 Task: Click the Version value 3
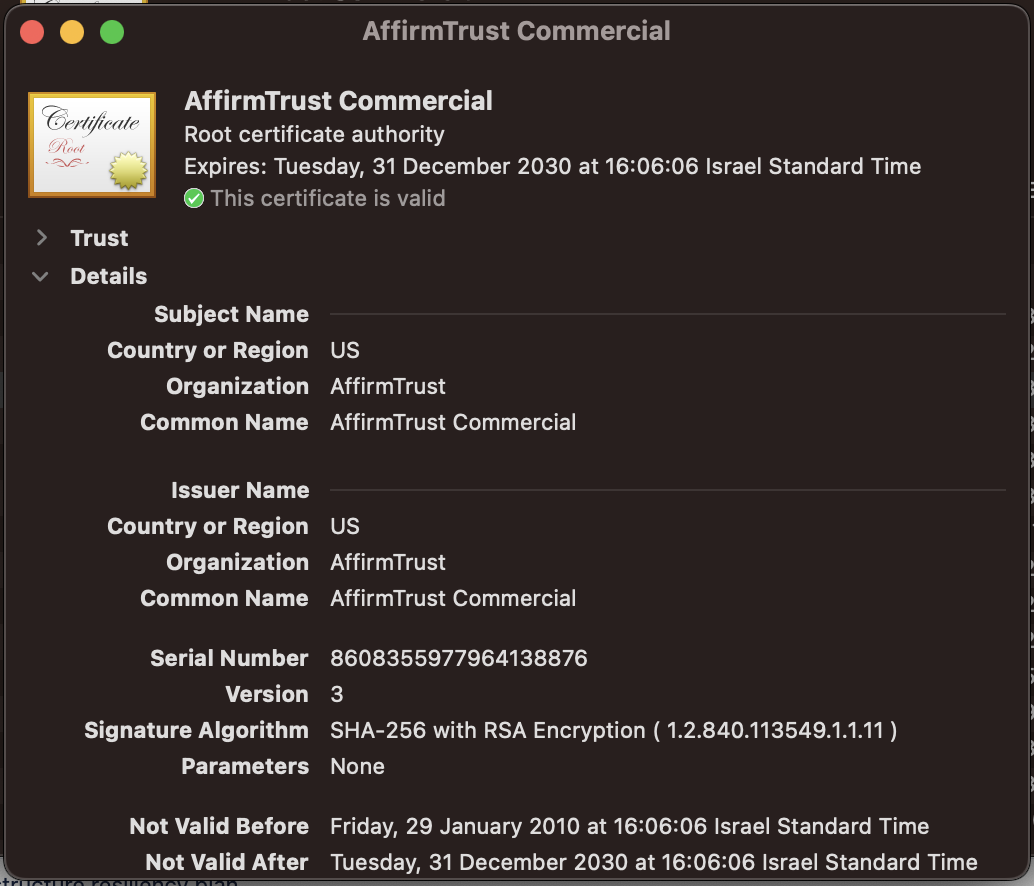point(337,694)
